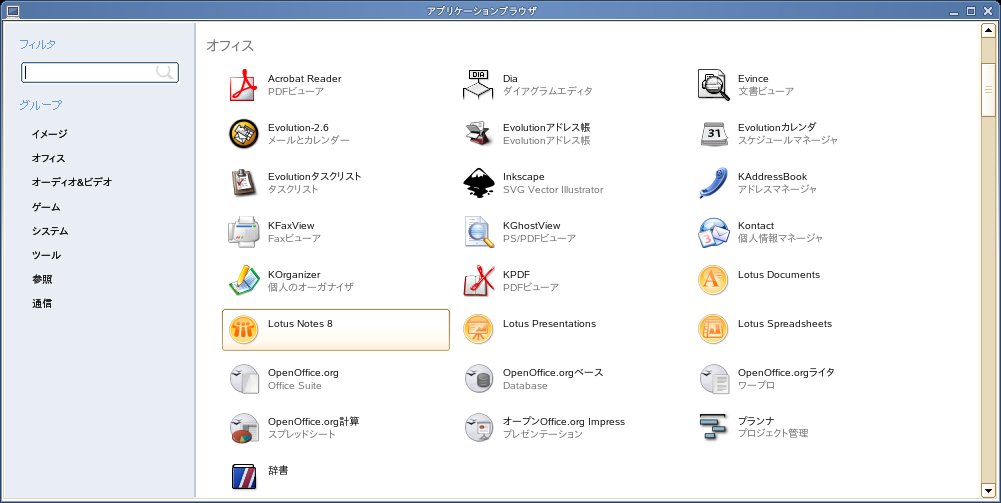Viewport: 1001px width, 503px height.
Task: Click the Lotus Spreadsheets label
Action: (x=785, y=324)
